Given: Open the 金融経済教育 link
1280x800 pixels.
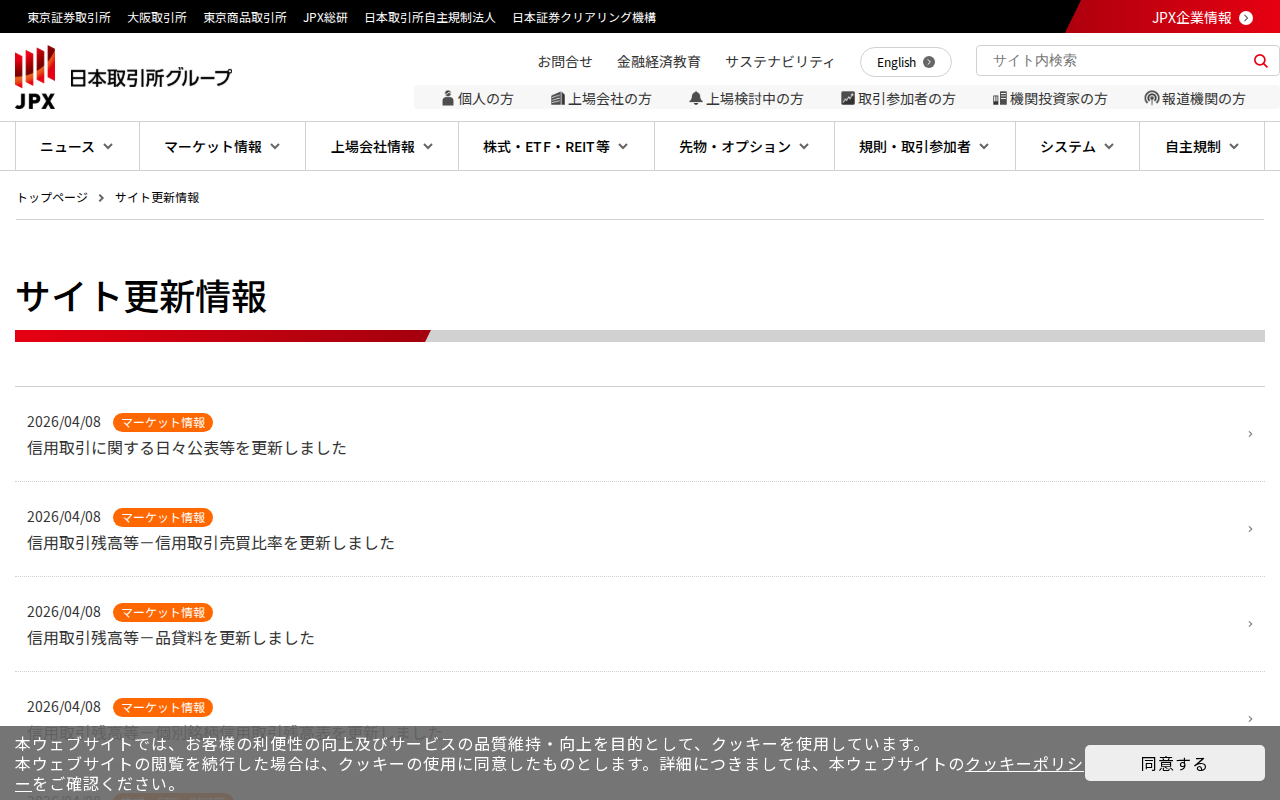Looking at the screenshot, I should point(659,62).
